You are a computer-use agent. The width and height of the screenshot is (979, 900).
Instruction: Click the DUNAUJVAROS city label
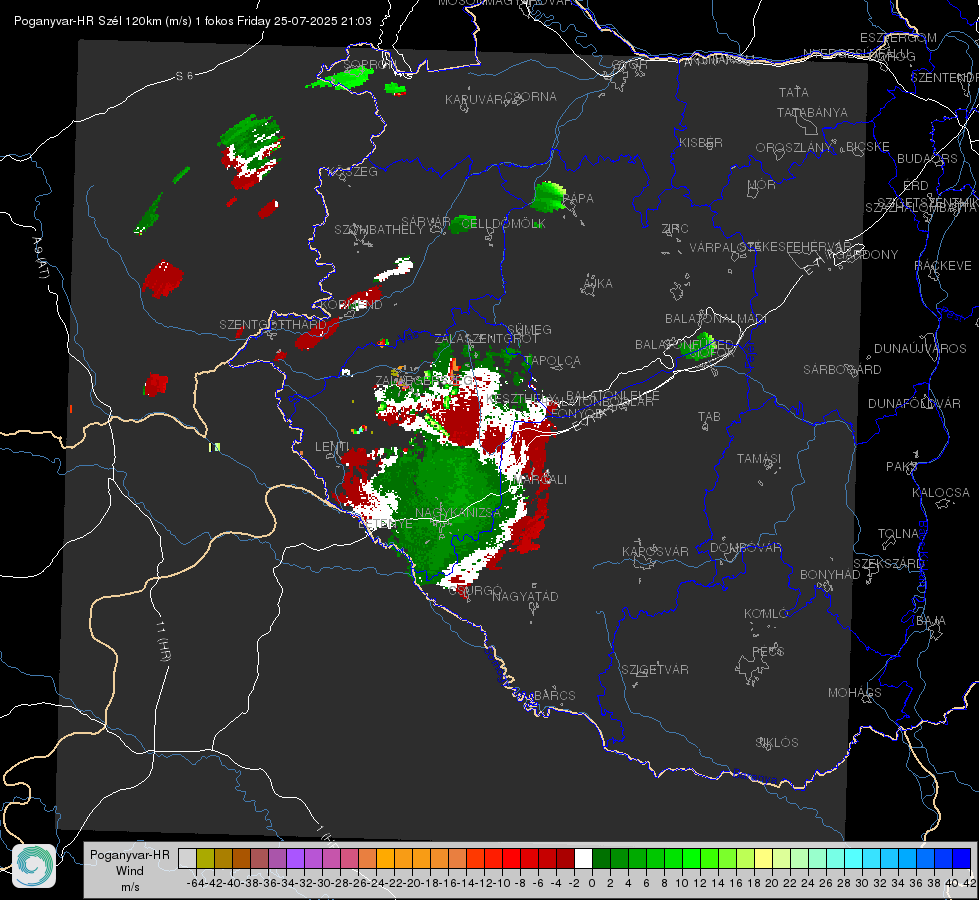pyautogui.click(x=920, y=349)
